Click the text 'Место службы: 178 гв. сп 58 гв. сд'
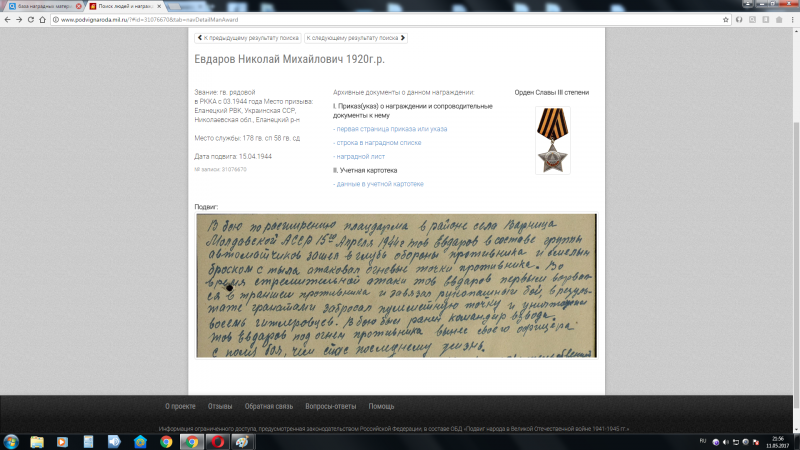Viewport: 800px width, 450px height. click(247, 138)
